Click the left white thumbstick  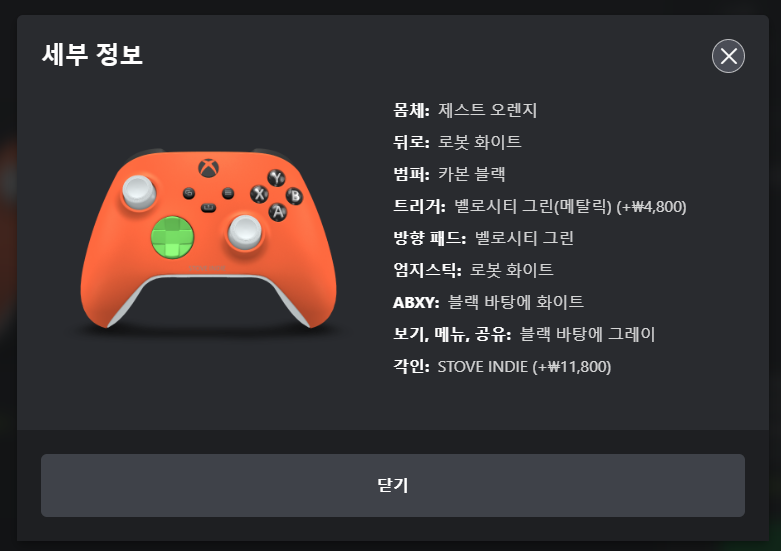139,192
